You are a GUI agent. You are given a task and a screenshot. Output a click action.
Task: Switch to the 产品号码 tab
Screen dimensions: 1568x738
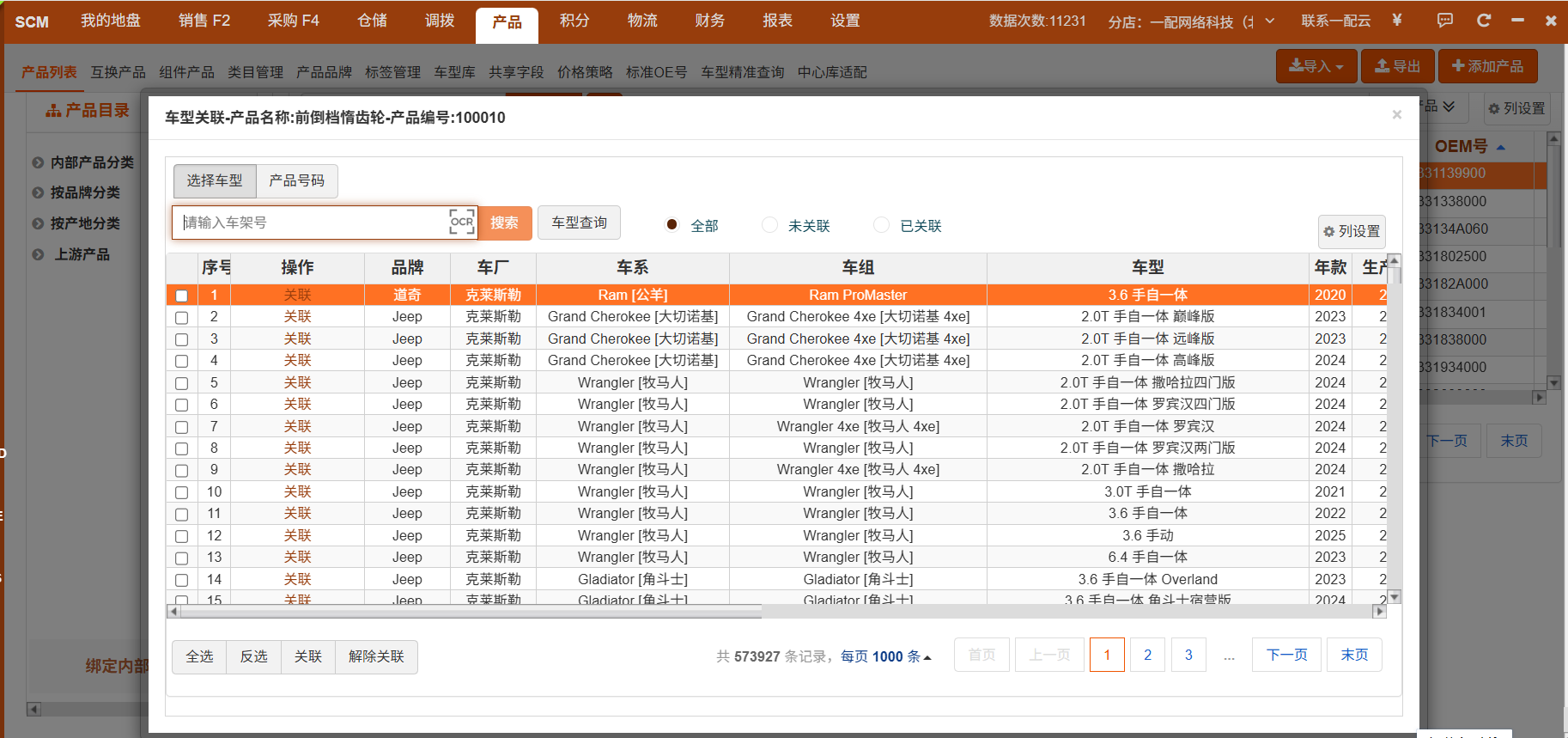click(x=296, y=180)
